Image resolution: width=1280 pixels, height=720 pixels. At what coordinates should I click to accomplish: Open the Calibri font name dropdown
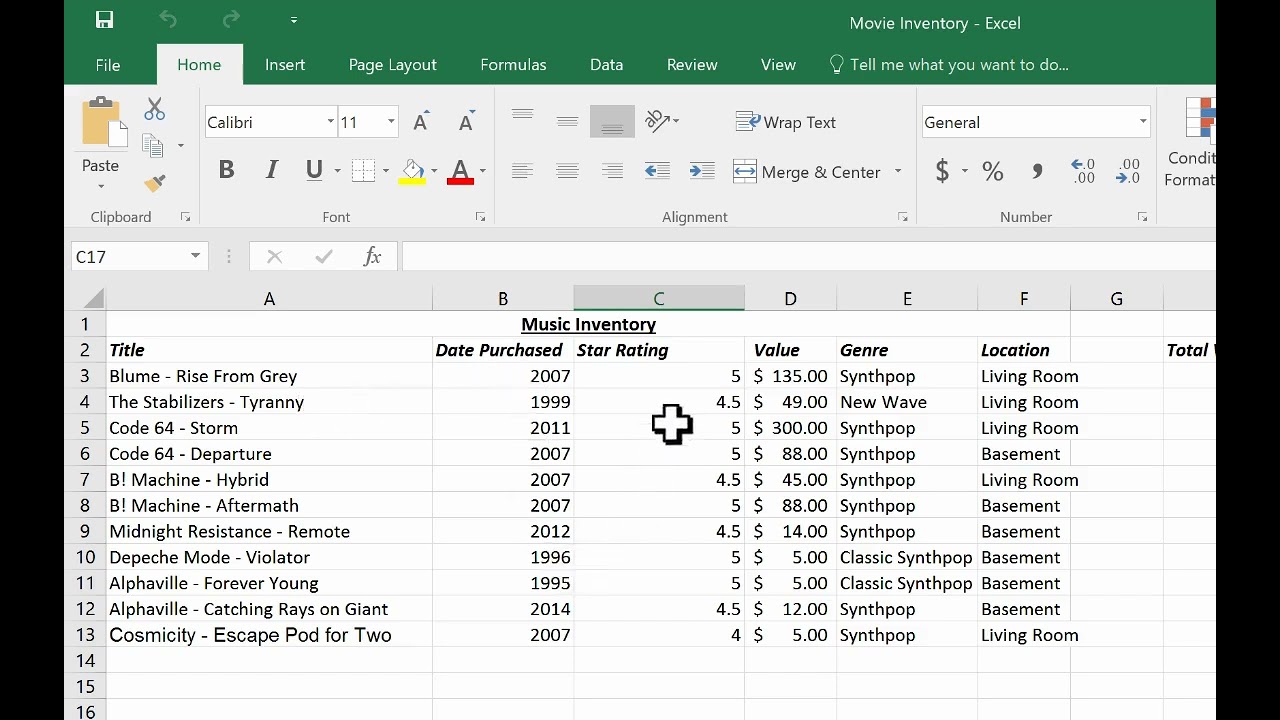tap(330, 122)
